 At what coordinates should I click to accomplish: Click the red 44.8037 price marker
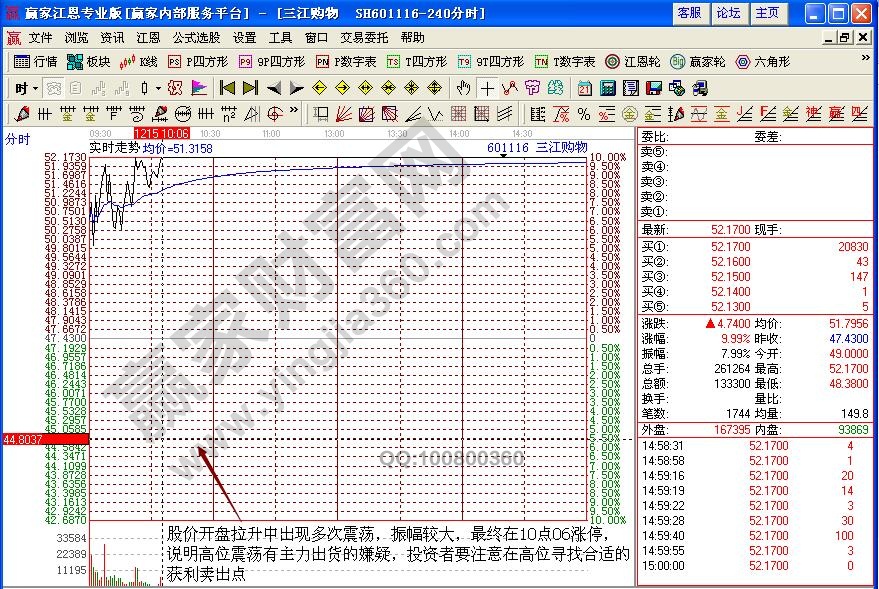[44, 439]
